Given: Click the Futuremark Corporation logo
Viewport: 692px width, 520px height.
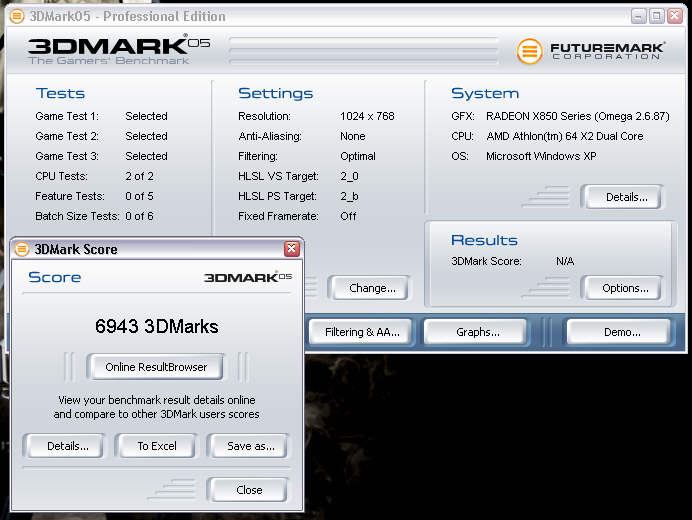Looking at the screenshot, I should tap(590, 51).
